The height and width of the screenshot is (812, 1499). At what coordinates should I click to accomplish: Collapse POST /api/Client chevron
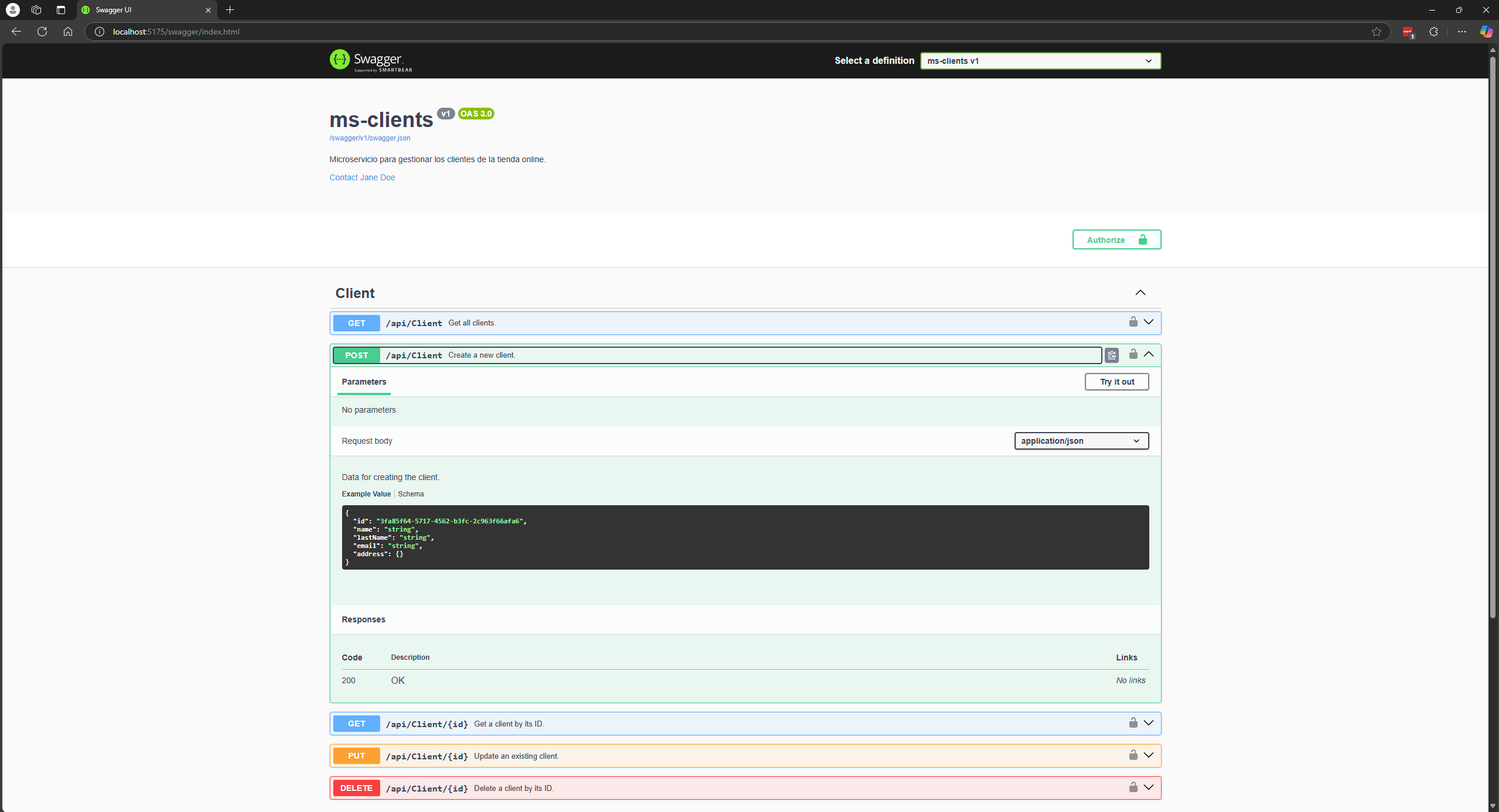coord(1149,354)
